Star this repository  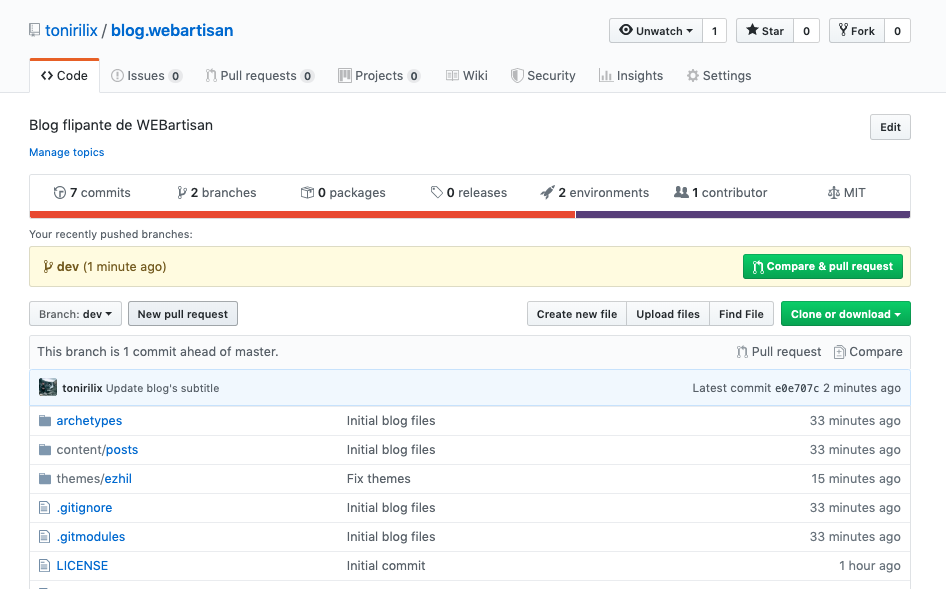(765, 31)
